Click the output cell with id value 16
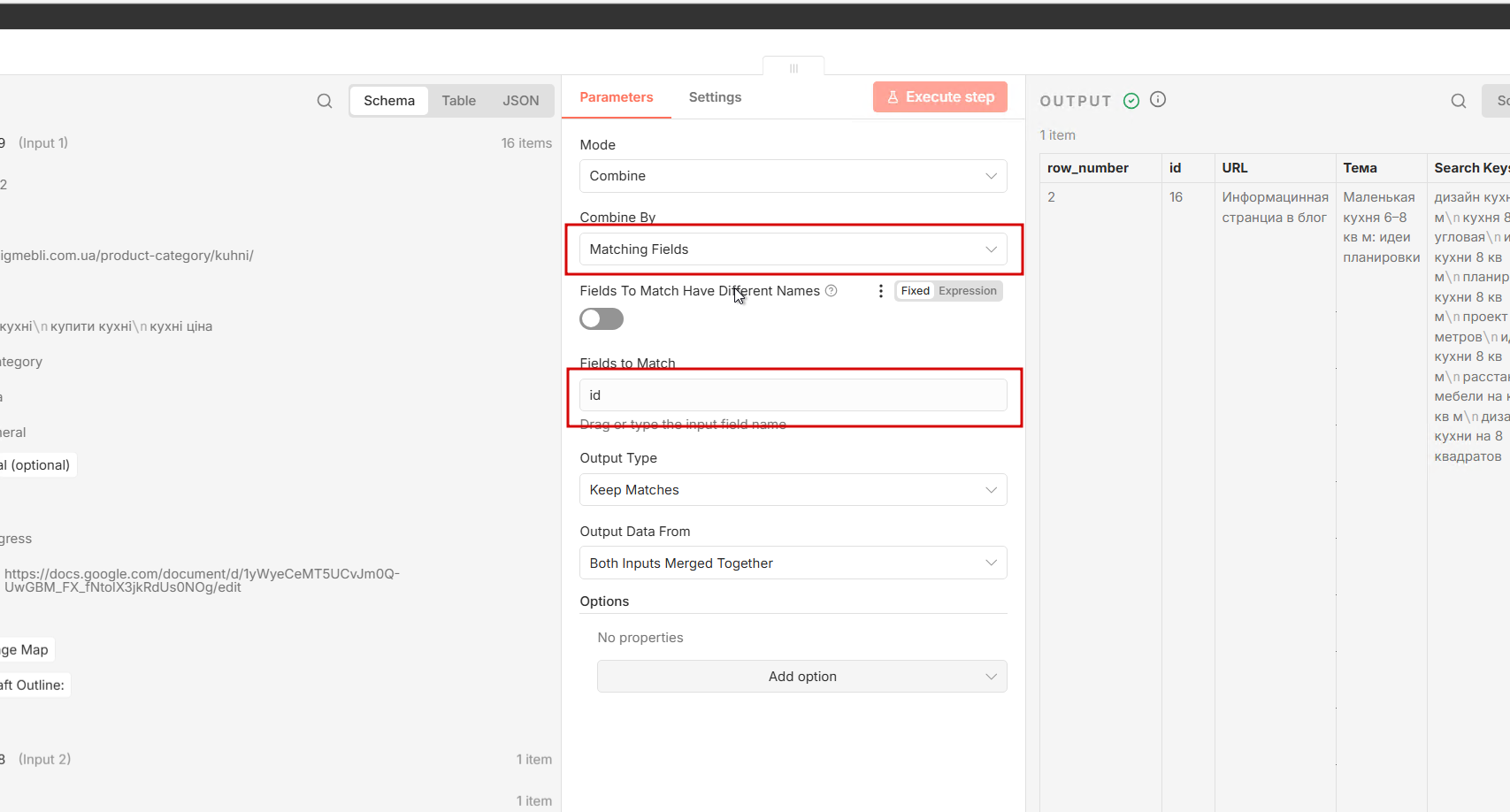Viewport: 1510px width, 812px height. [x=1177, y=197]
